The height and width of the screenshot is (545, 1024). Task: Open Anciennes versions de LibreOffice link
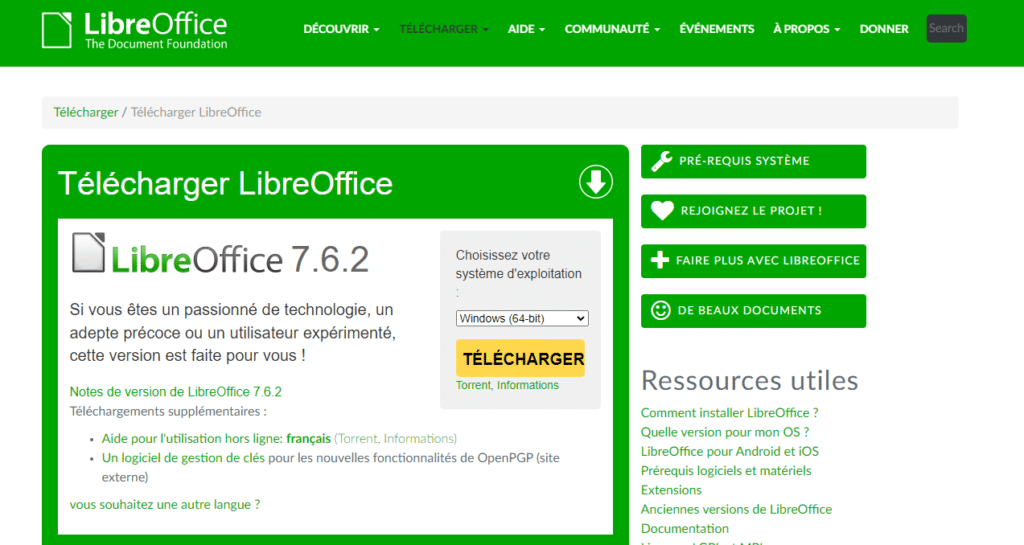coord(737,509)
